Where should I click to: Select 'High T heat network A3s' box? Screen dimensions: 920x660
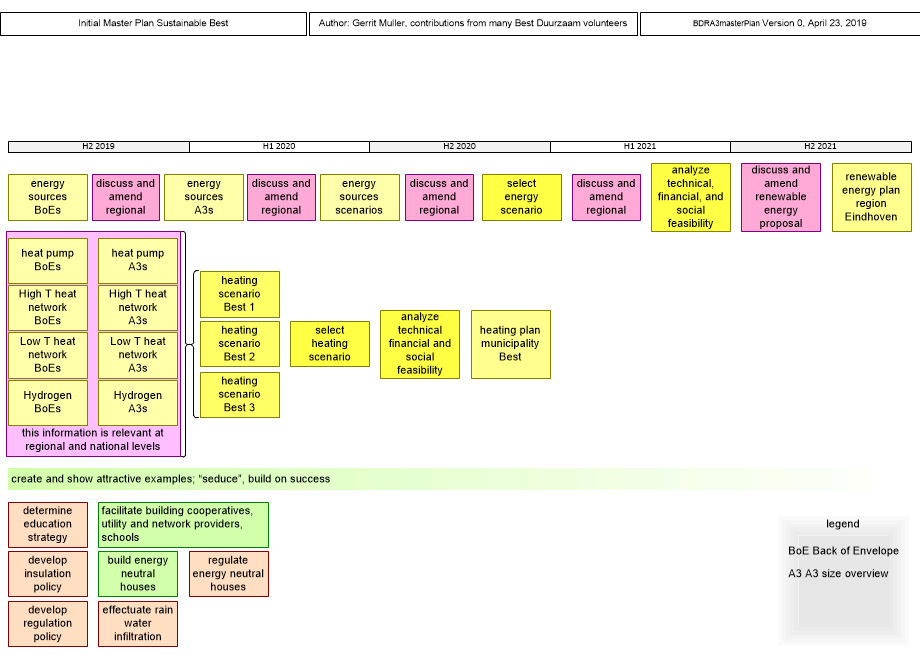138,307
